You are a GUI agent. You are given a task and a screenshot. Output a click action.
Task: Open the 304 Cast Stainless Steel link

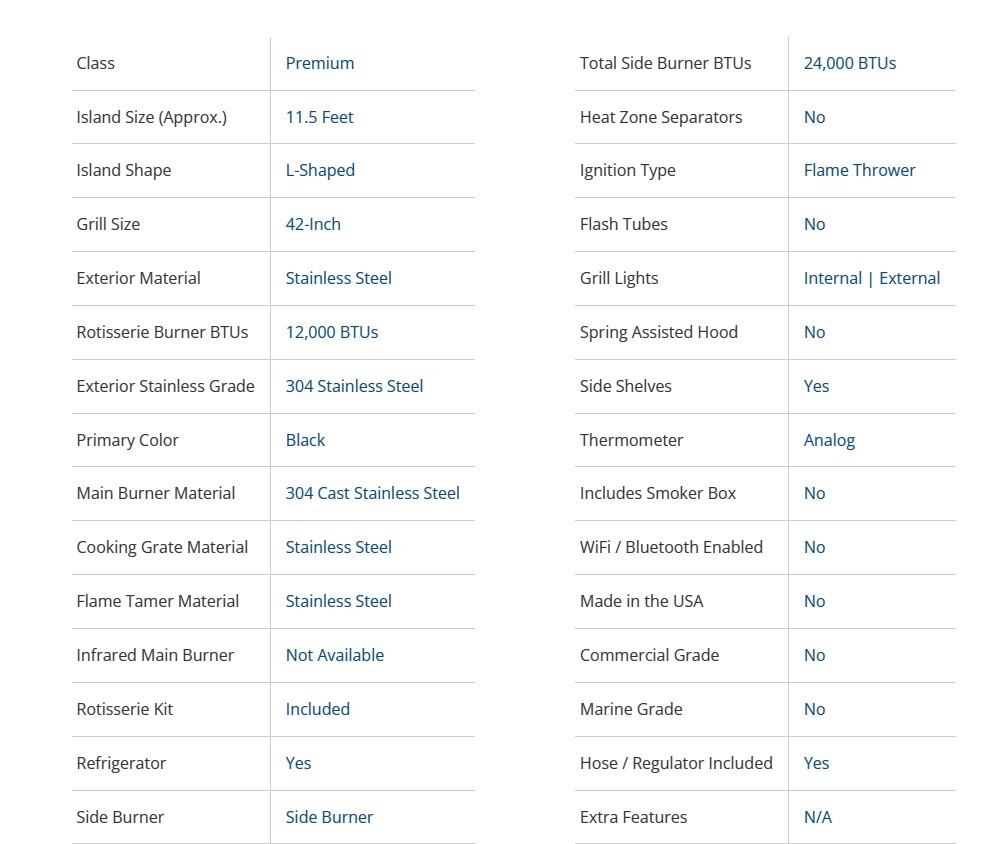(x=372, y=493)
